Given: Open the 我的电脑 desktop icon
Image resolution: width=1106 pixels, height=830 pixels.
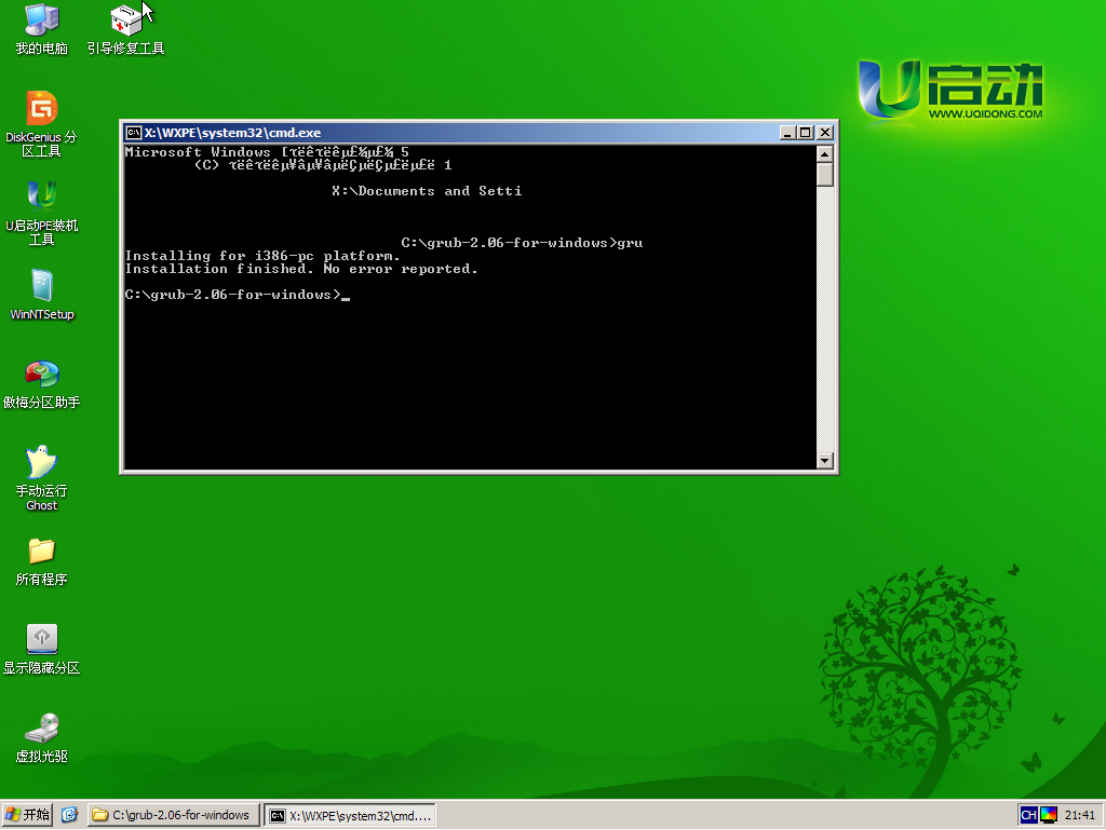Looking at the screenshot, I should [x=42, y=29].
